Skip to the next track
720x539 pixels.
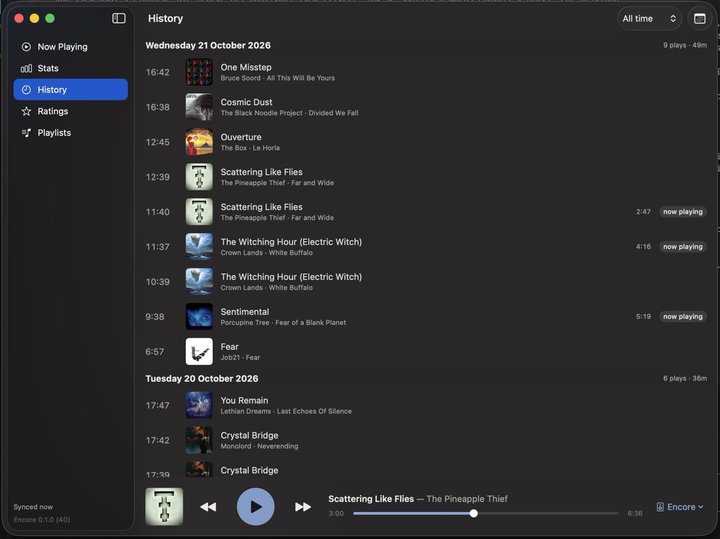303,507
